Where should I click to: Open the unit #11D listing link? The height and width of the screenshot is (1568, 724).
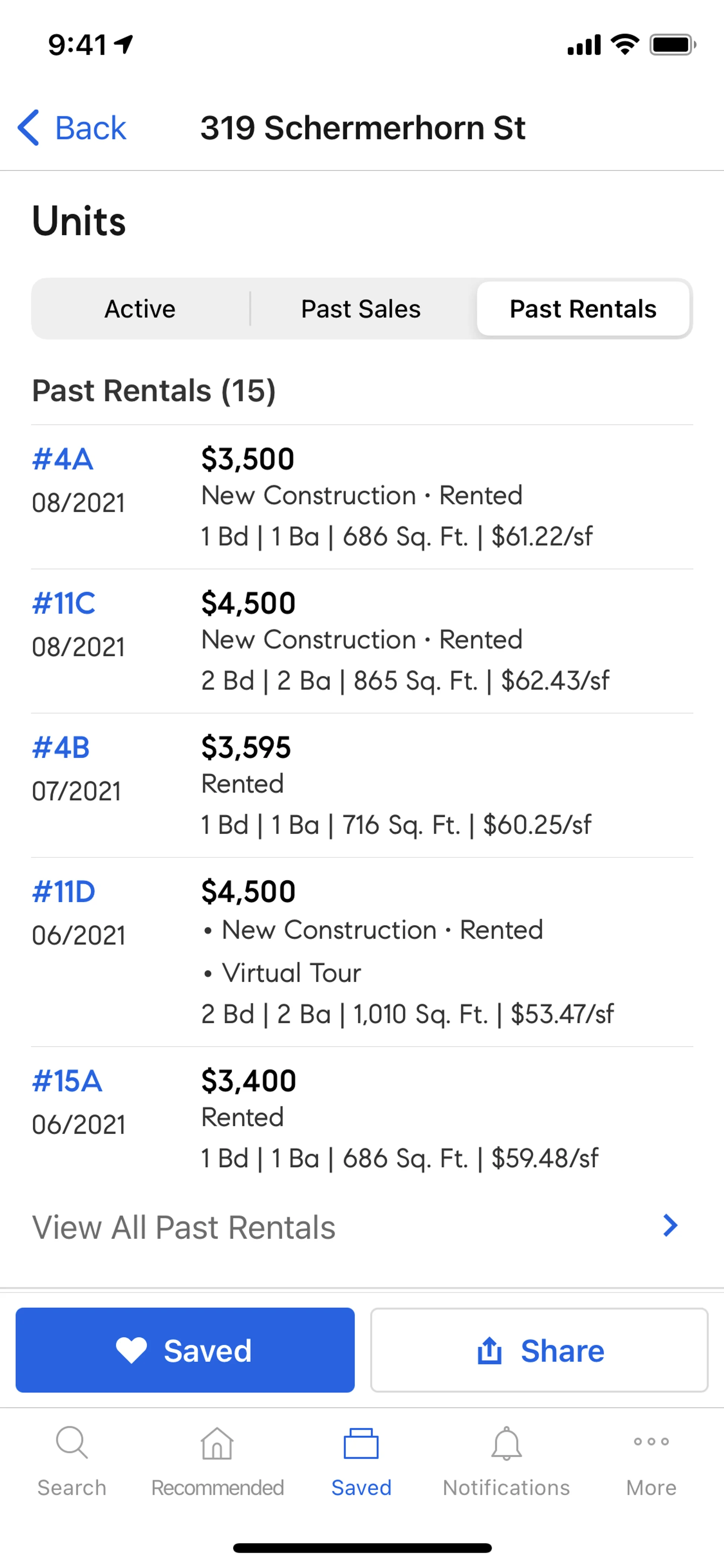coord(64,892)
